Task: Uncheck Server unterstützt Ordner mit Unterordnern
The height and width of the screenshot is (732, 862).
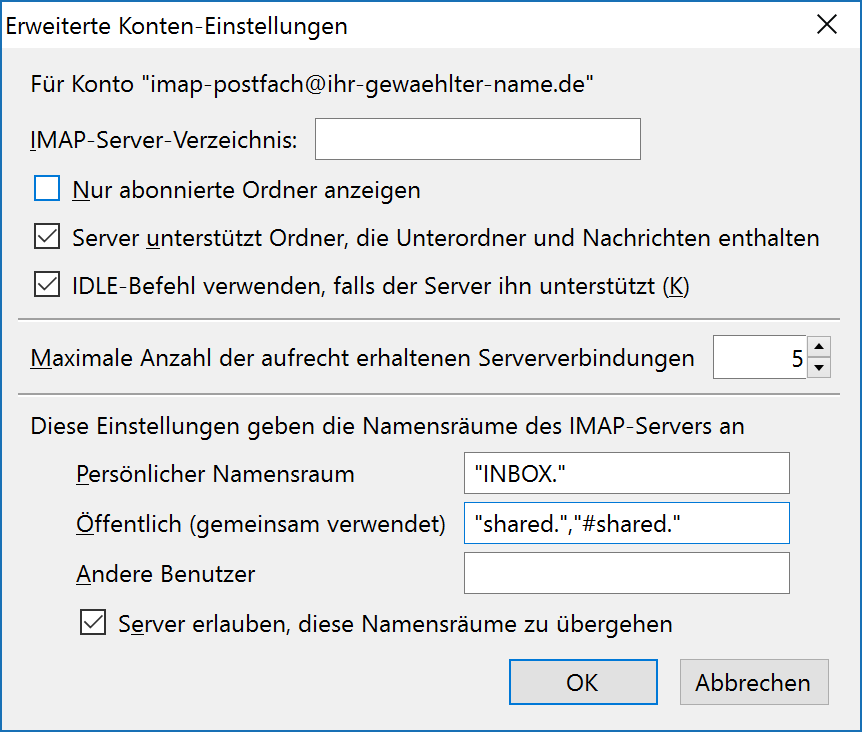Action: 47,236
